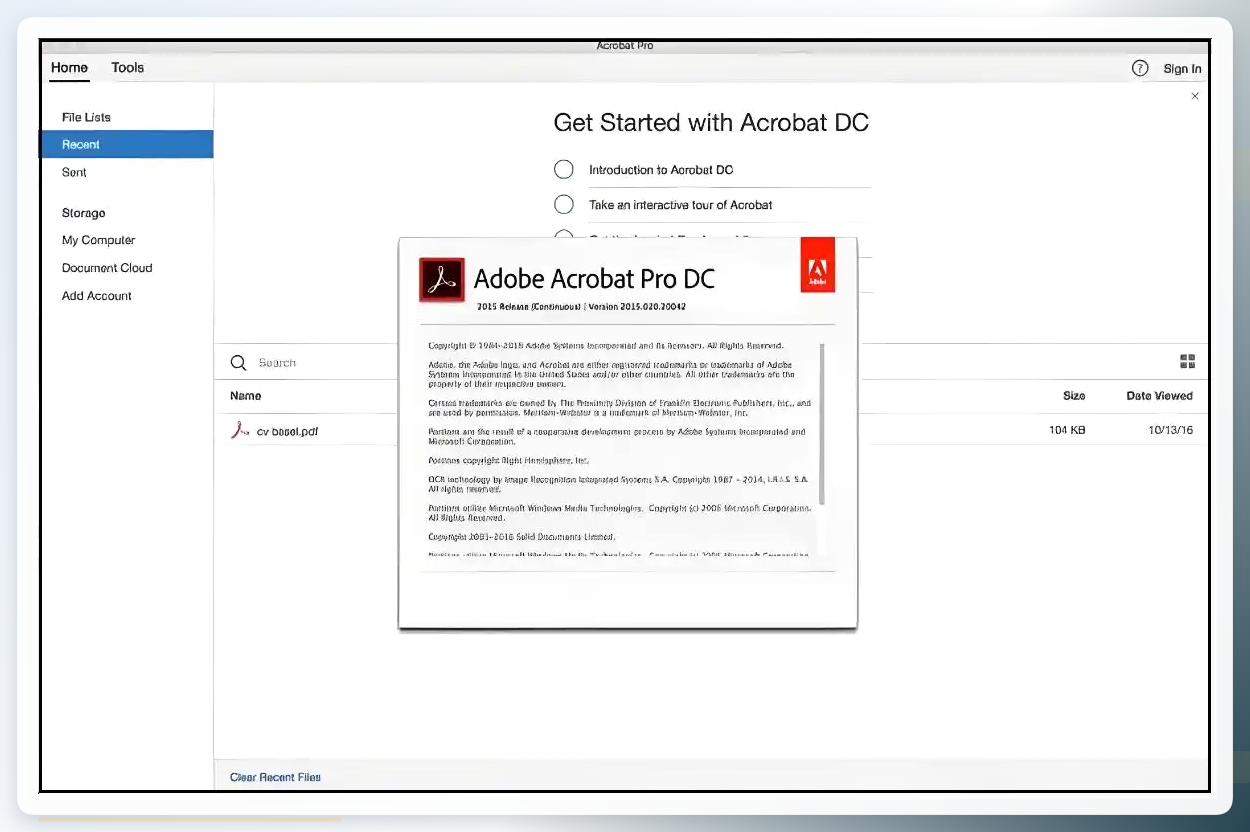Close the Get Started panel
The height and width of the screenshot is (832, 1250).
coord(1195,96)
